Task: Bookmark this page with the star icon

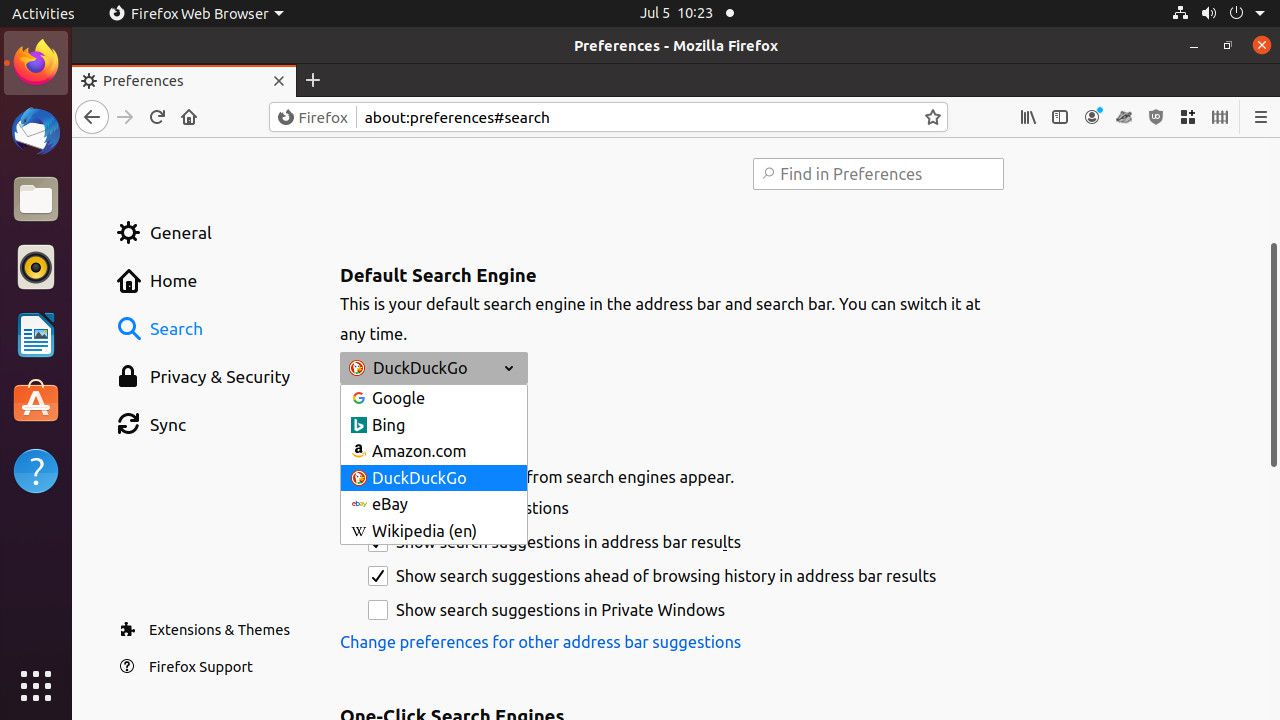Action: (933, 117)
